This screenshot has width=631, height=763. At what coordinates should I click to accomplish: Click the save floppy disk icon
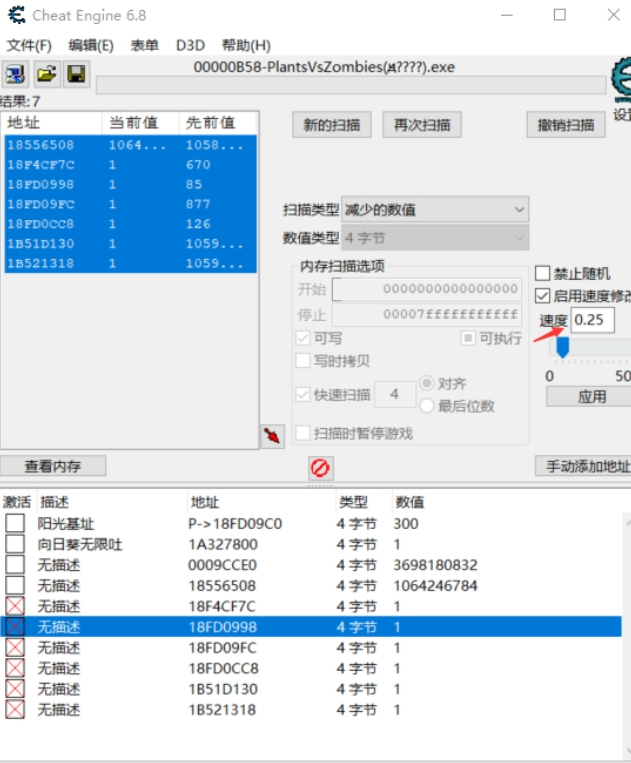pos(77,74)
